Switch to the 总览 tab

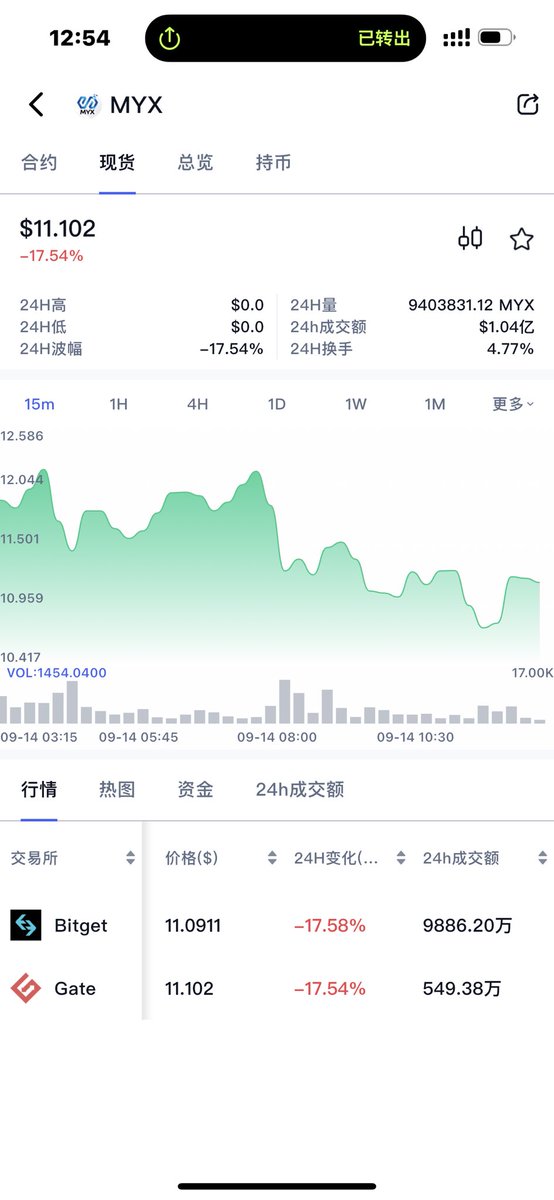[195, 162]
